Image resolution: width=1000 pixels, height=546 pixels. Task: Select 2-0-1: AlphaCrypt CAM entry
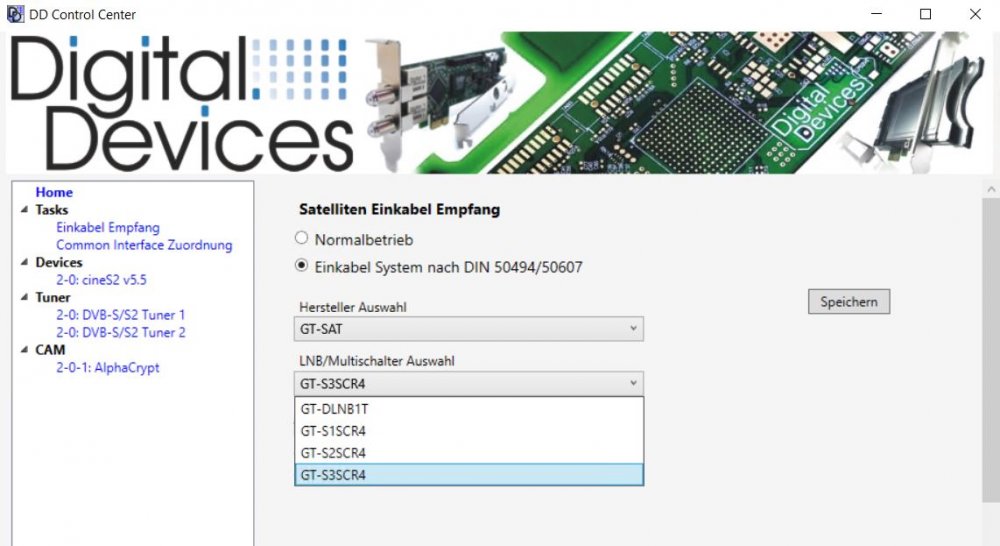click(108, 367)
